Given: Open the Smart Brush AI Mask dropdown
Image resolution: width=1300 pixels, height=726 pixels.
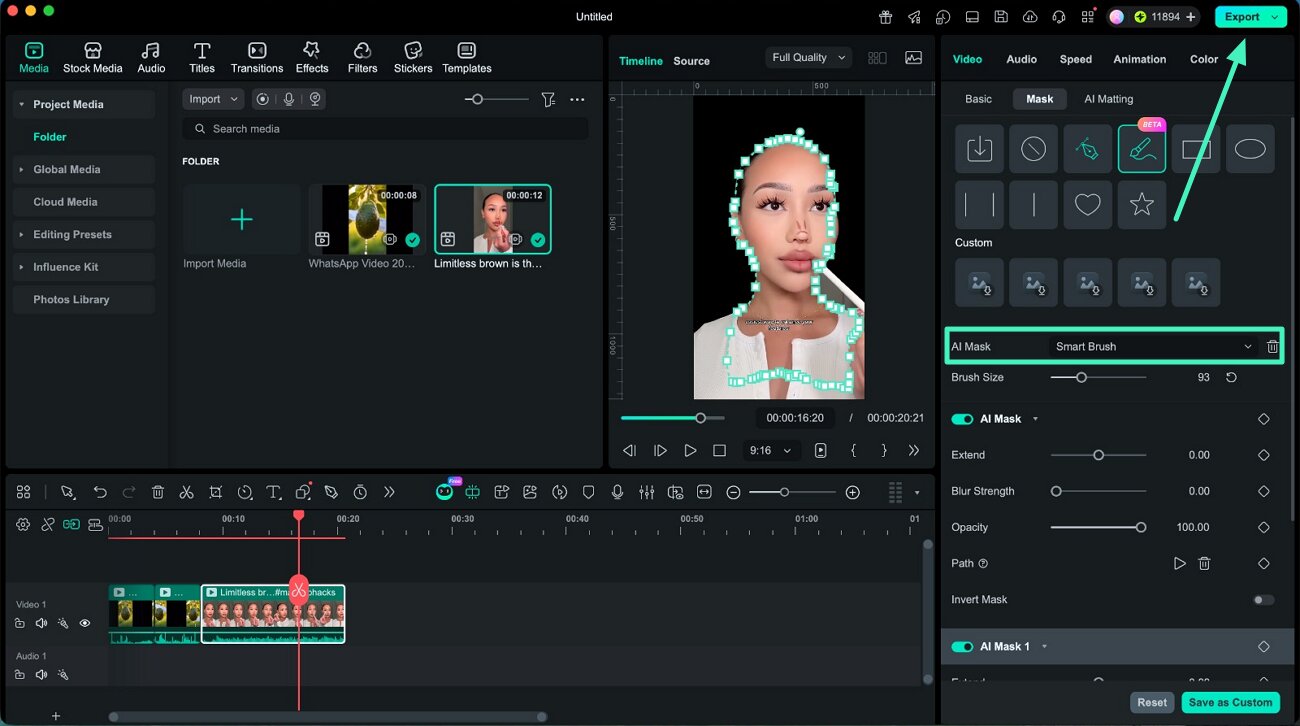Looking at the screenshot, I should coord(1153,346).
